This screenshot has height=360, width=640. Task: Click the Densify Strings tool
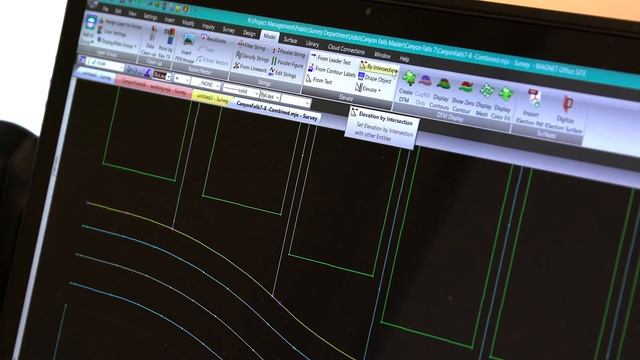tap(252, 58)
